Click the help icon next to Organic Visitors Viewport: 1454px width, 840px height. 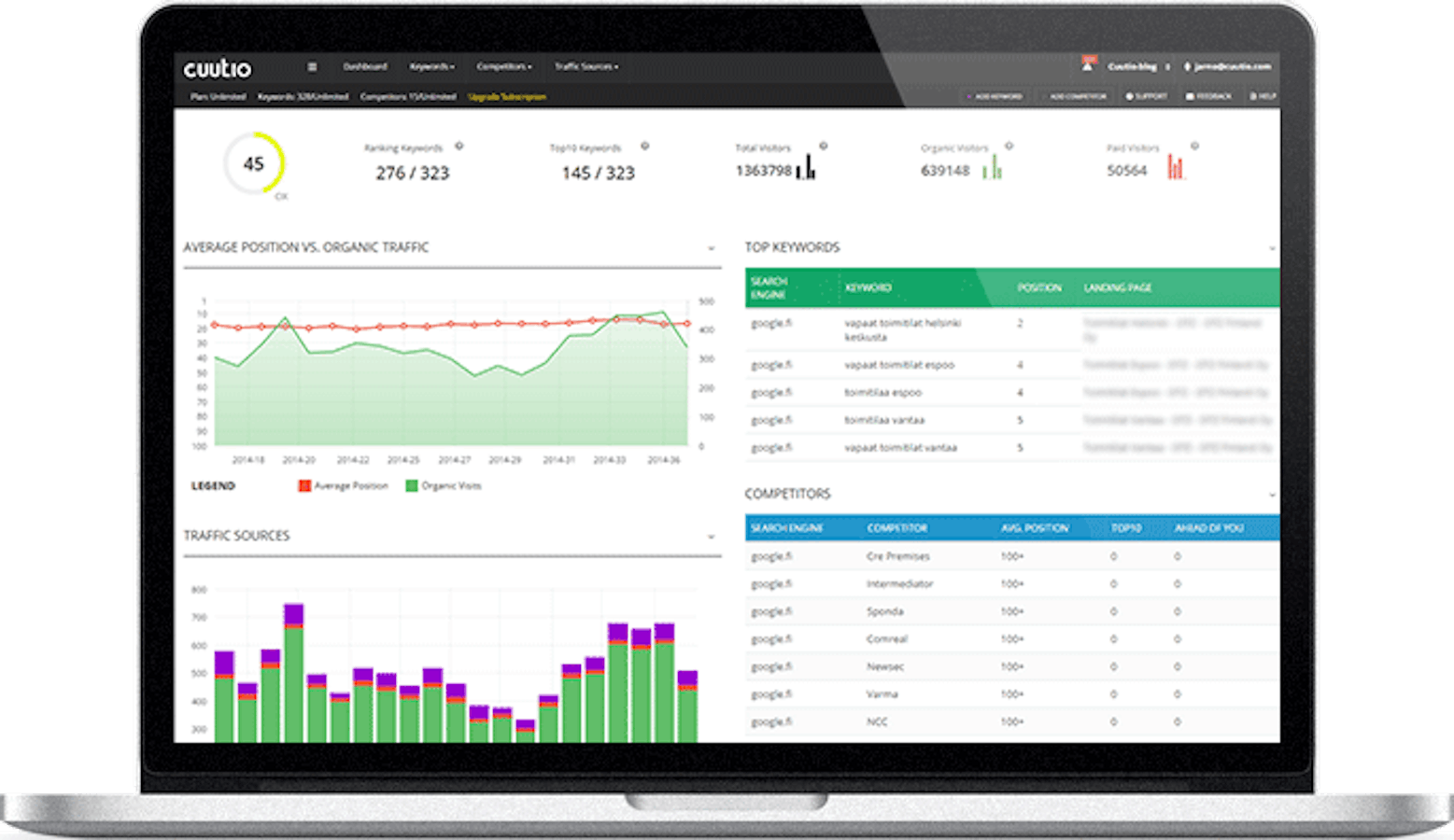(x=1009, y=147)
